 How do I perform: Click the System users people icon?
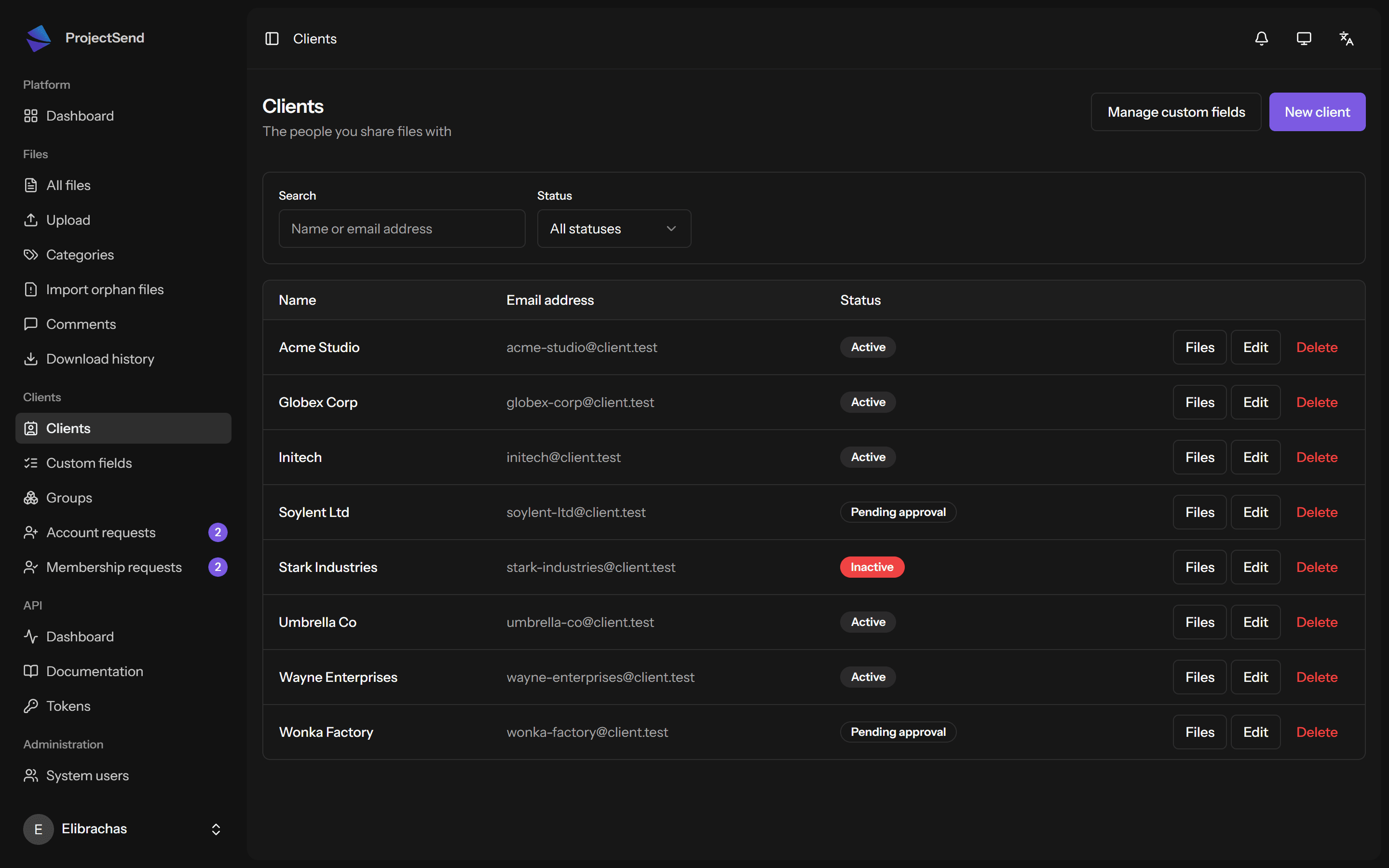(x=31, y=775)
